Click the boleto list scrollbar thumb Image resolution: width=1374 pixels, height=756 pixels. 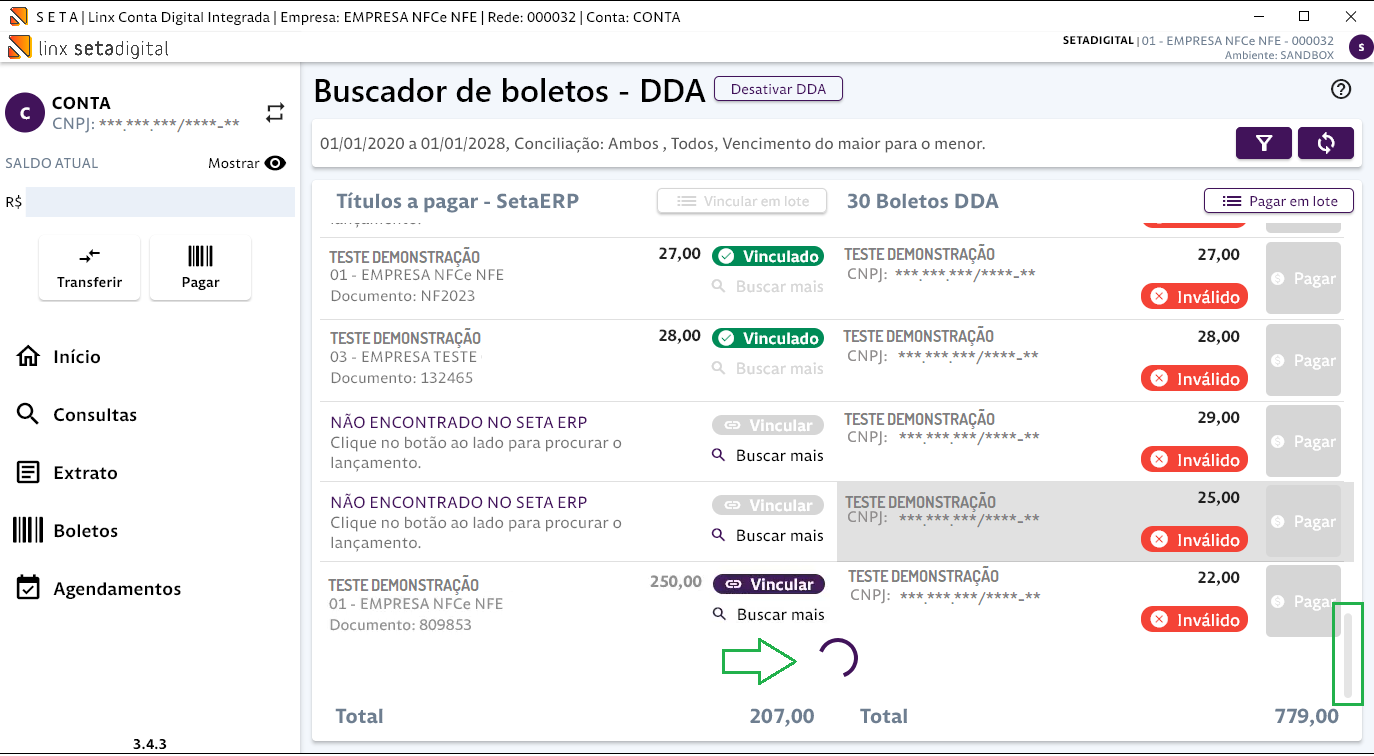click(1348, 655)
